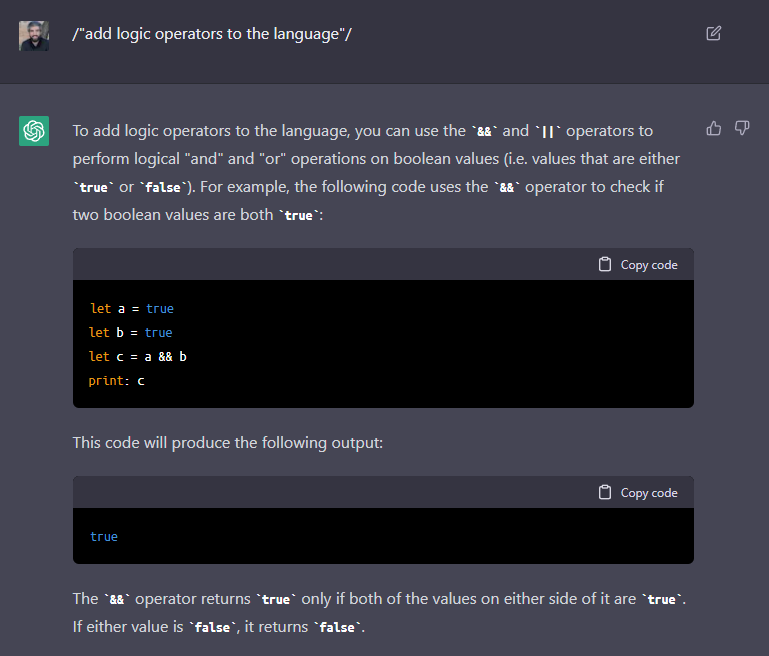Click the thumbs up icon

tap(714, 128)
